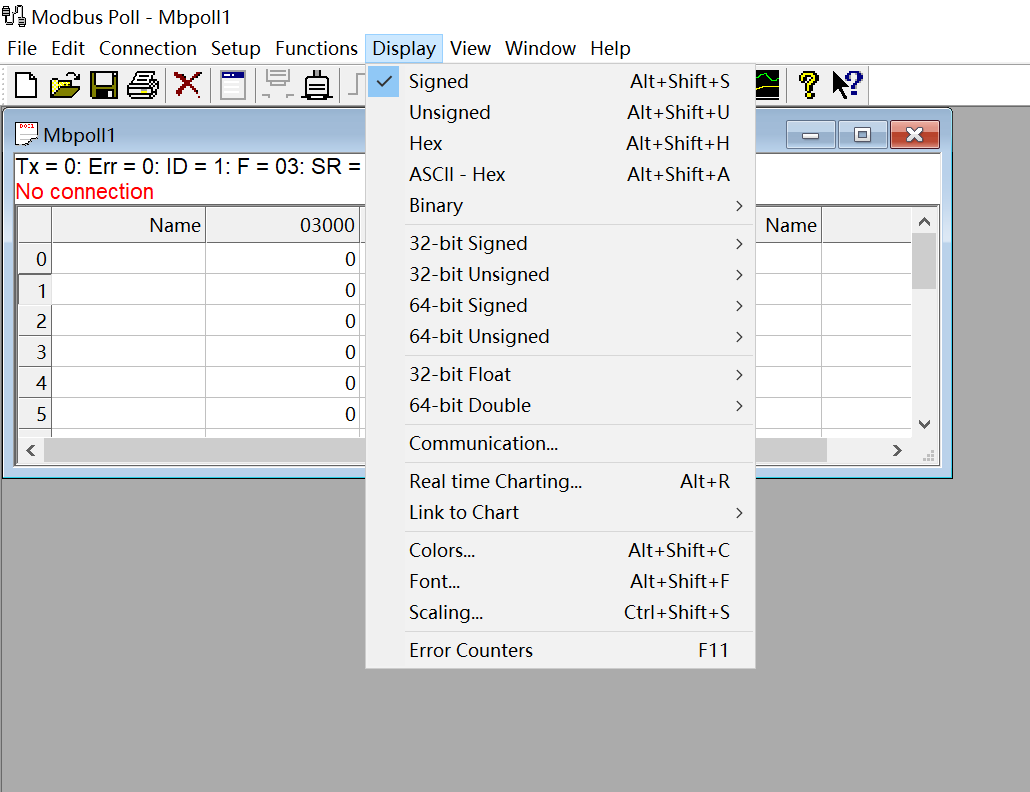This screenshot has height=792, width=1030.
Task: Click the yellow question mark Help icon
Action: [809, 85]
